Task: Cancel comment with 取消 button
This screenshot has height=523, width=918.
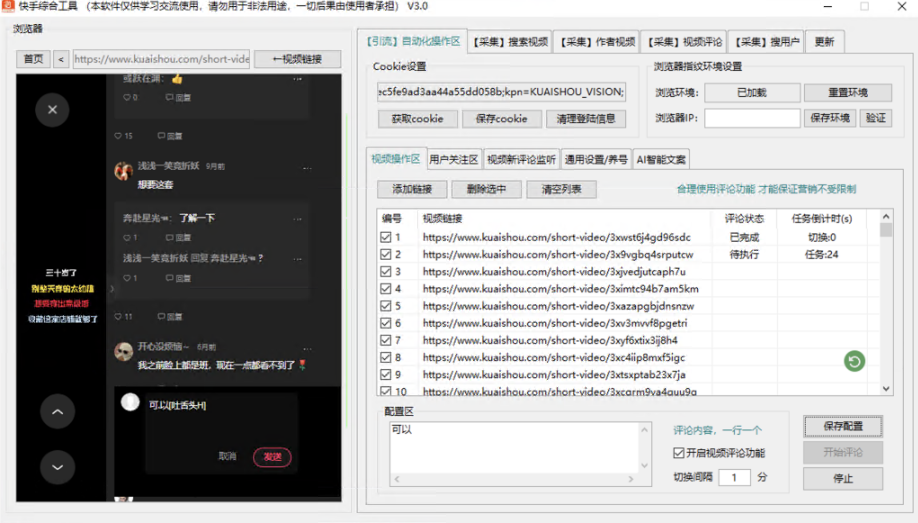Action: [227, 456]
